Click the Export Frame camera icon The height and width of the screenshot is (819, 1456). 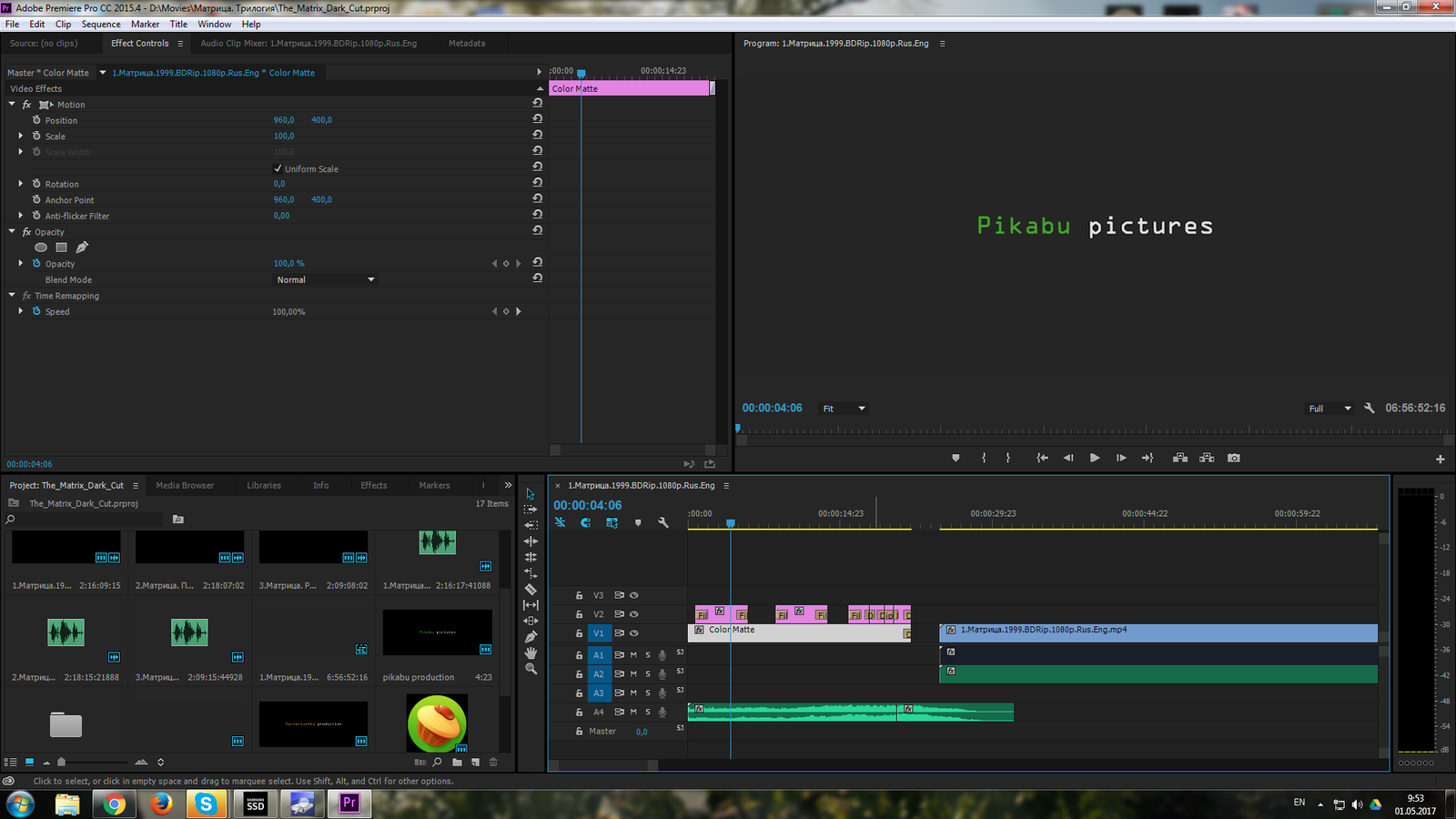tap(1233, 458)
